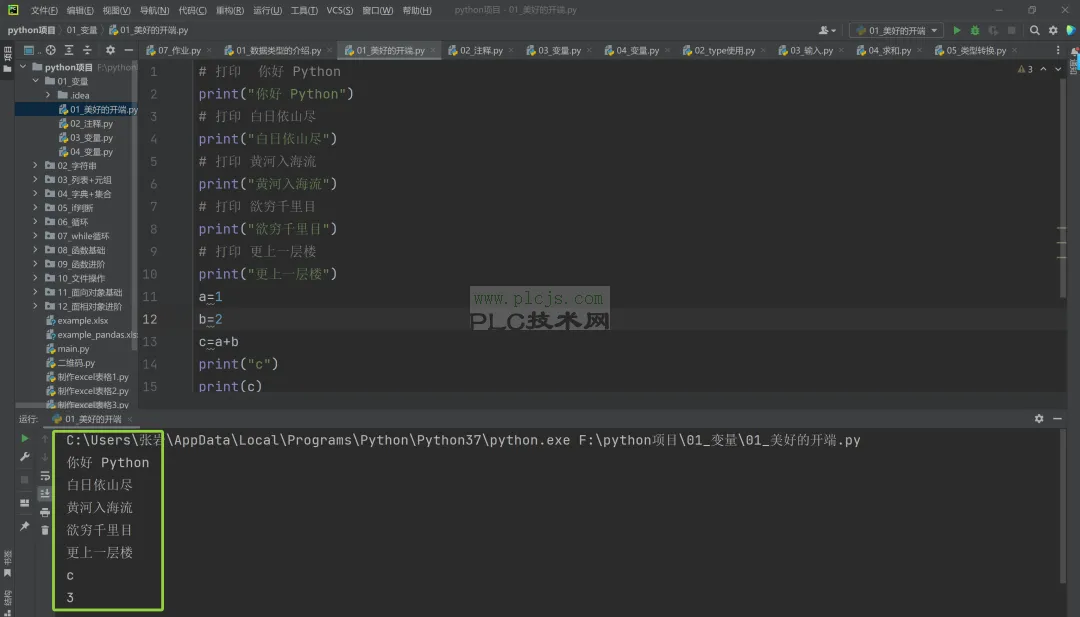Click the down arrow in run console

pyautogui.click(x=45, y=457)
